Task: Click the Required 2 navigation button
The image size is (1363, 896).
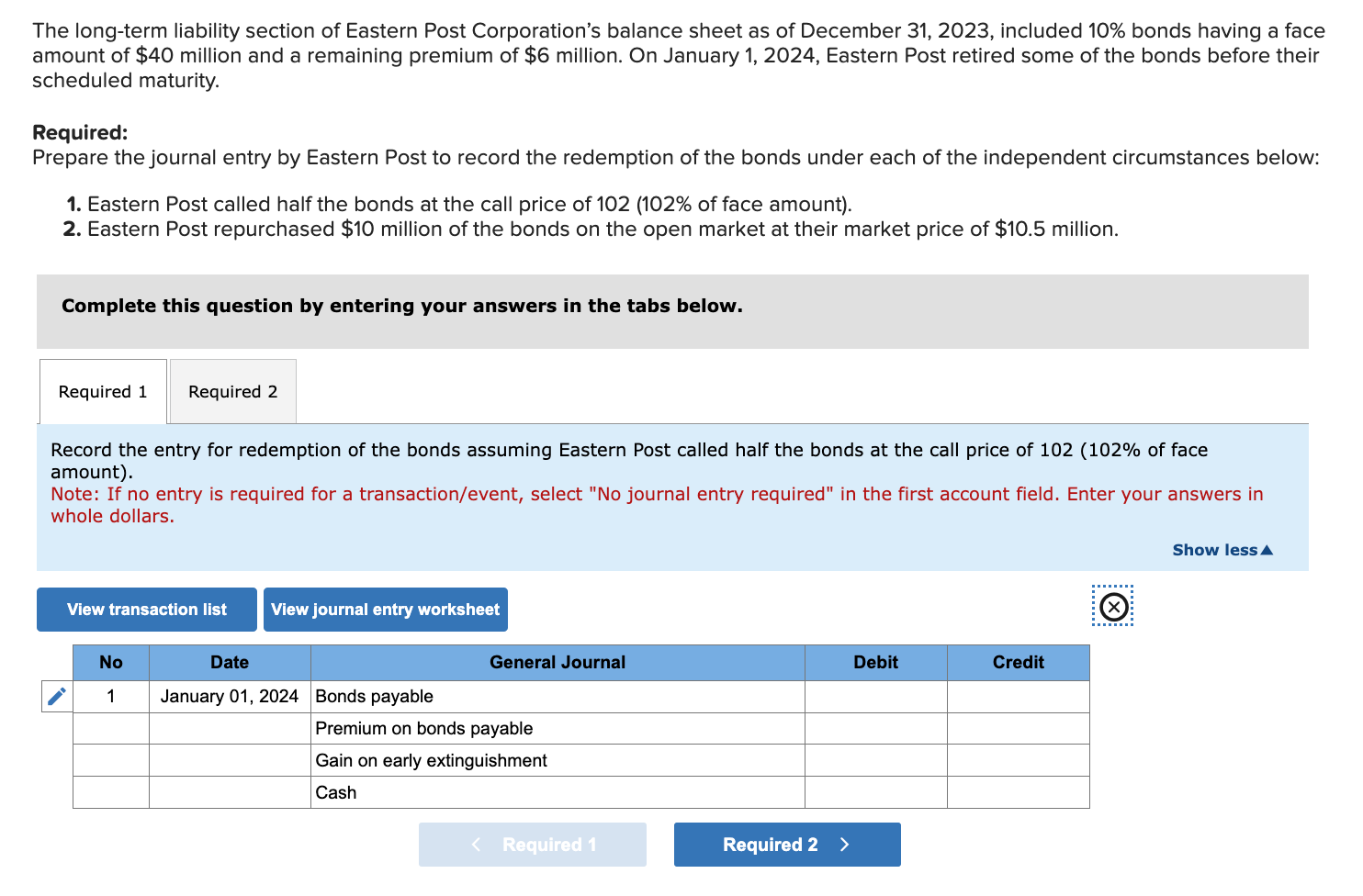Action: coord(786,844)
